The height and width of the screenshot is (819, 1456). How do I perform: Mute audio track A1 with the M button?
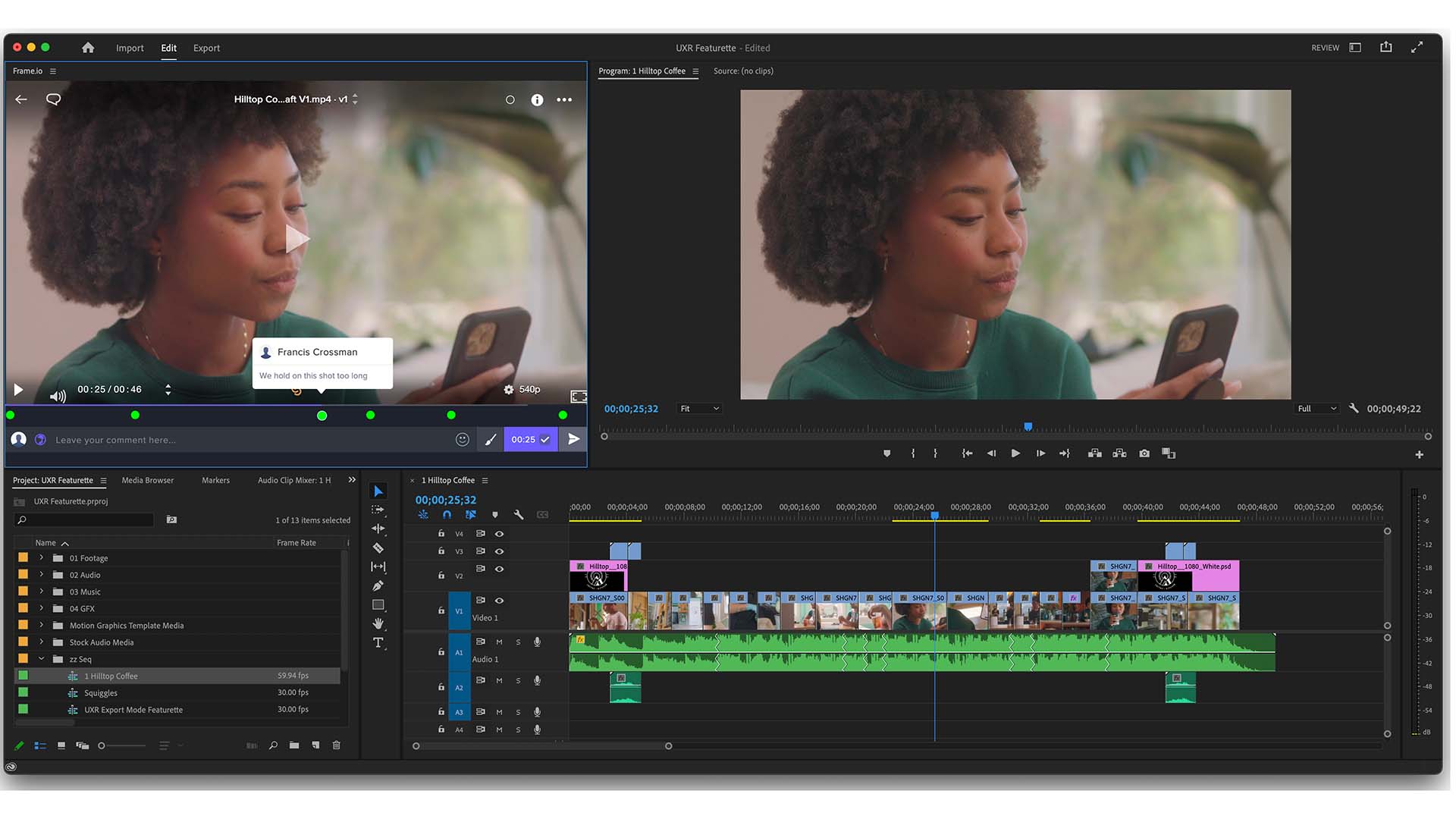499,642
